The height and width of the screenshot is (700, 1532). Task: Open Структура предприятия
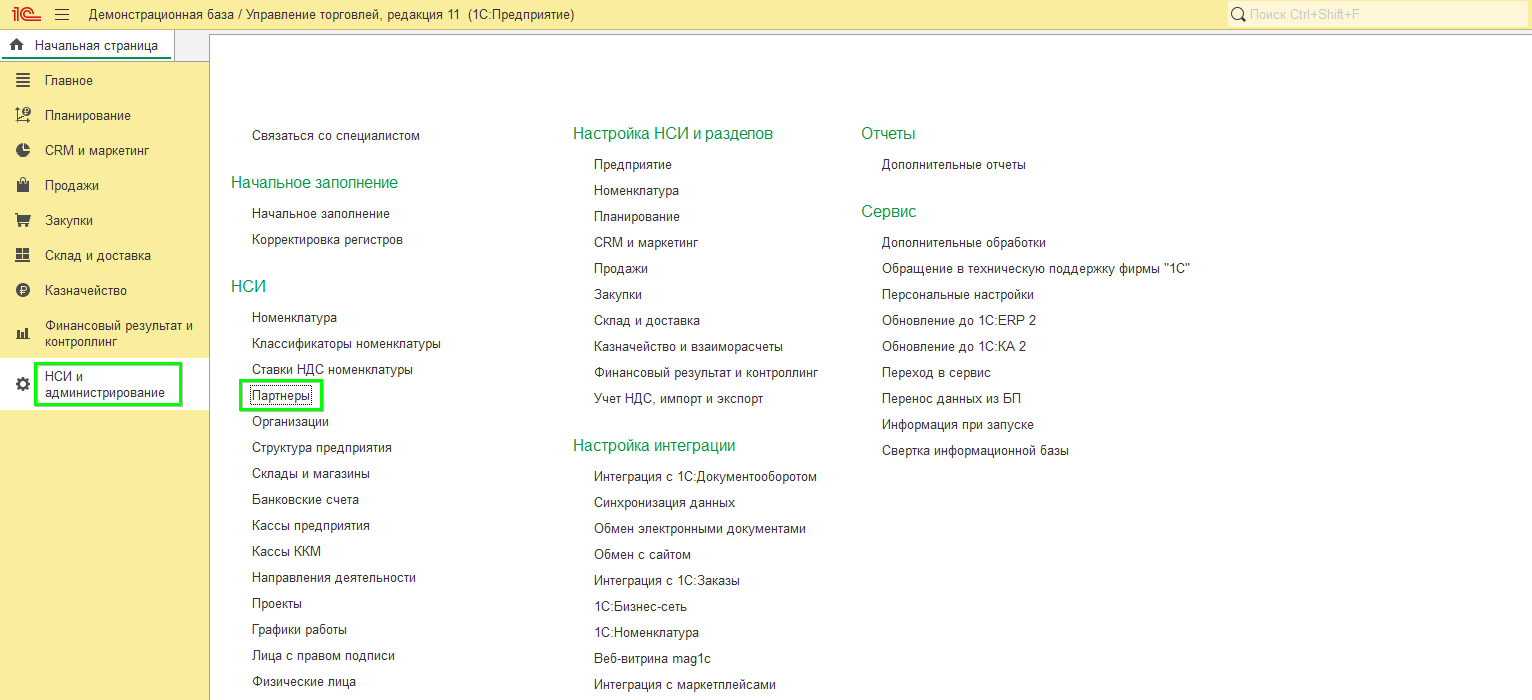coord(322,447)
